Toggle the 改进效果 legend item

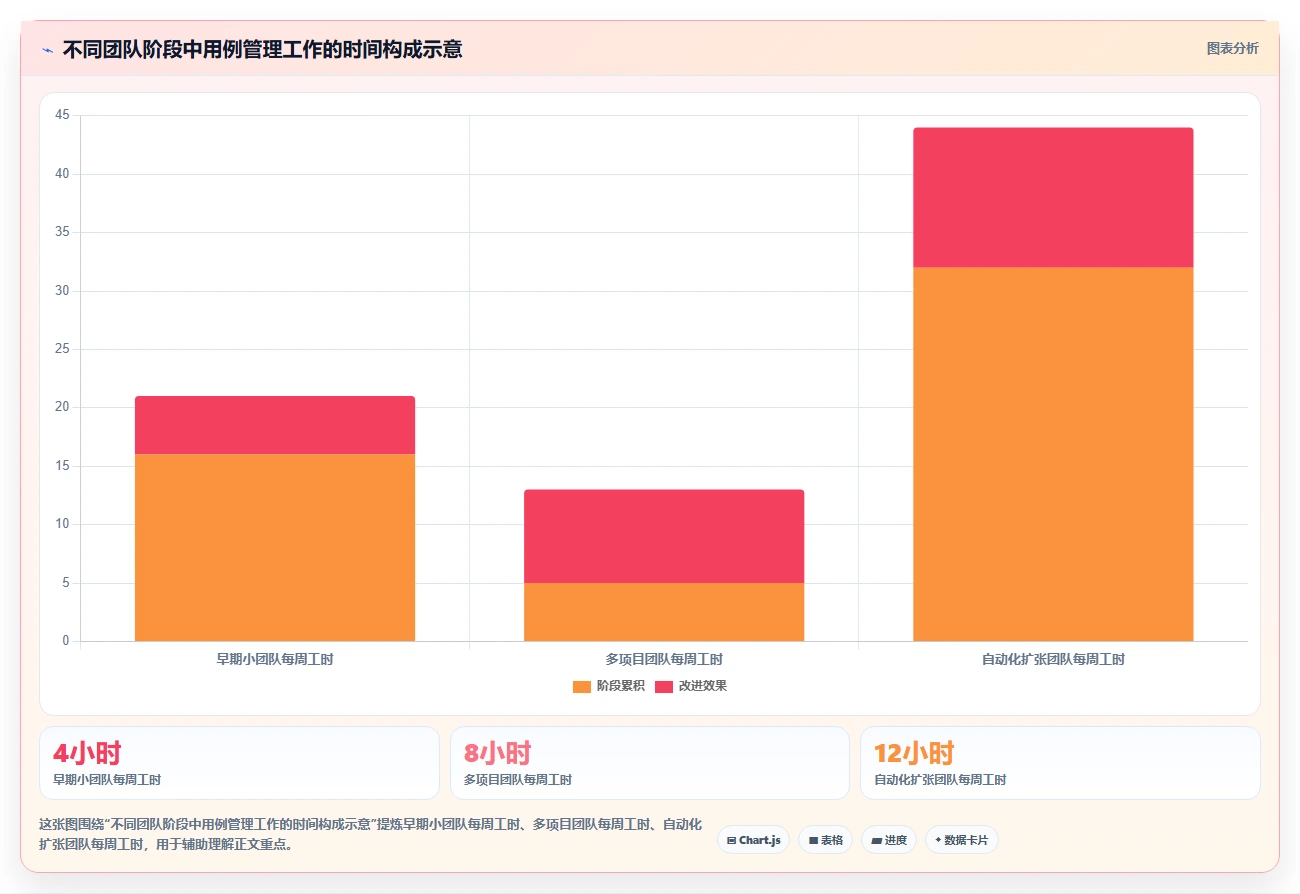tap(690, 686)
